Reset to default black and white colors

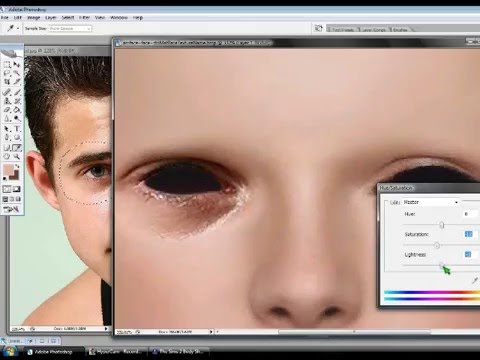tap(5, 179)
